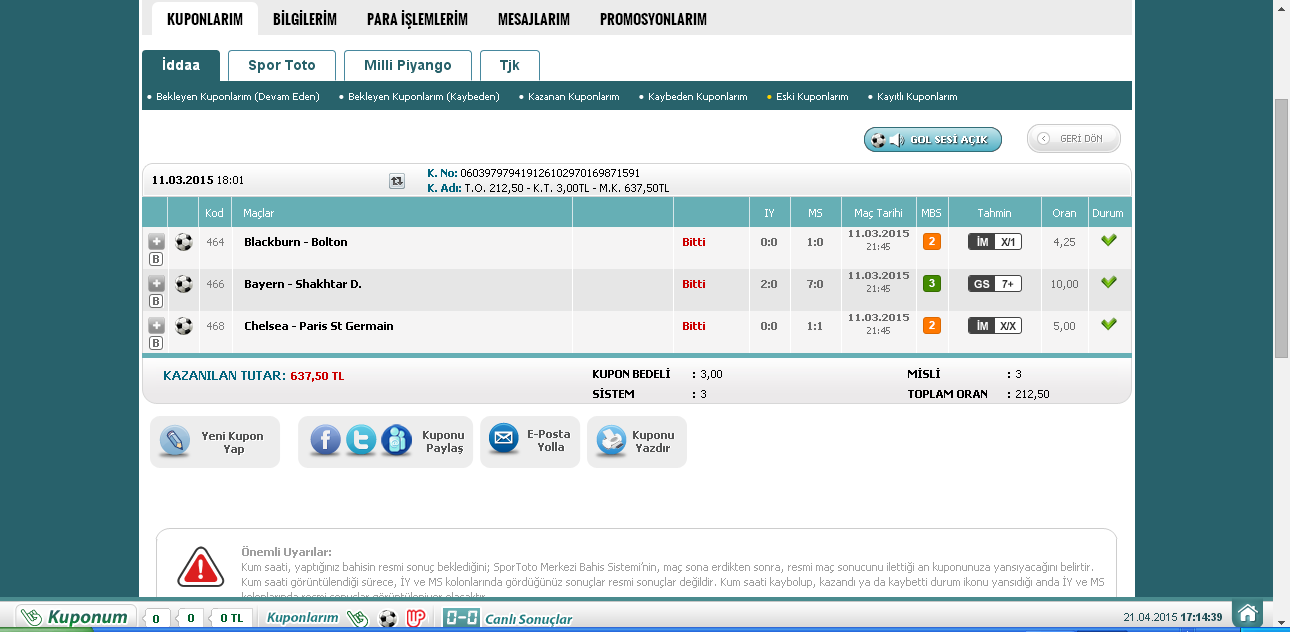Click the Chelsea - Paris St Germain match name
1290x632 pixels.
pos(319,326)
